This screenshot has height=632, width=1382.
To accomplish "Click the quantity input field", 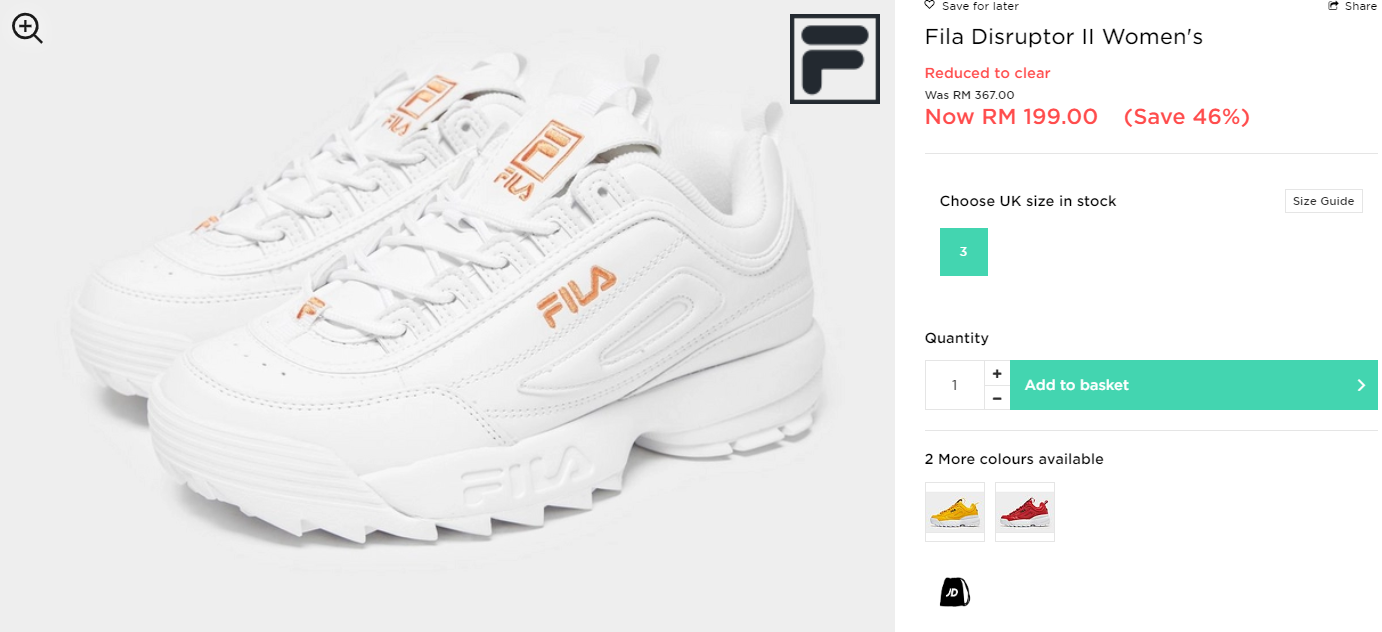I will click(x=955, y=385).
